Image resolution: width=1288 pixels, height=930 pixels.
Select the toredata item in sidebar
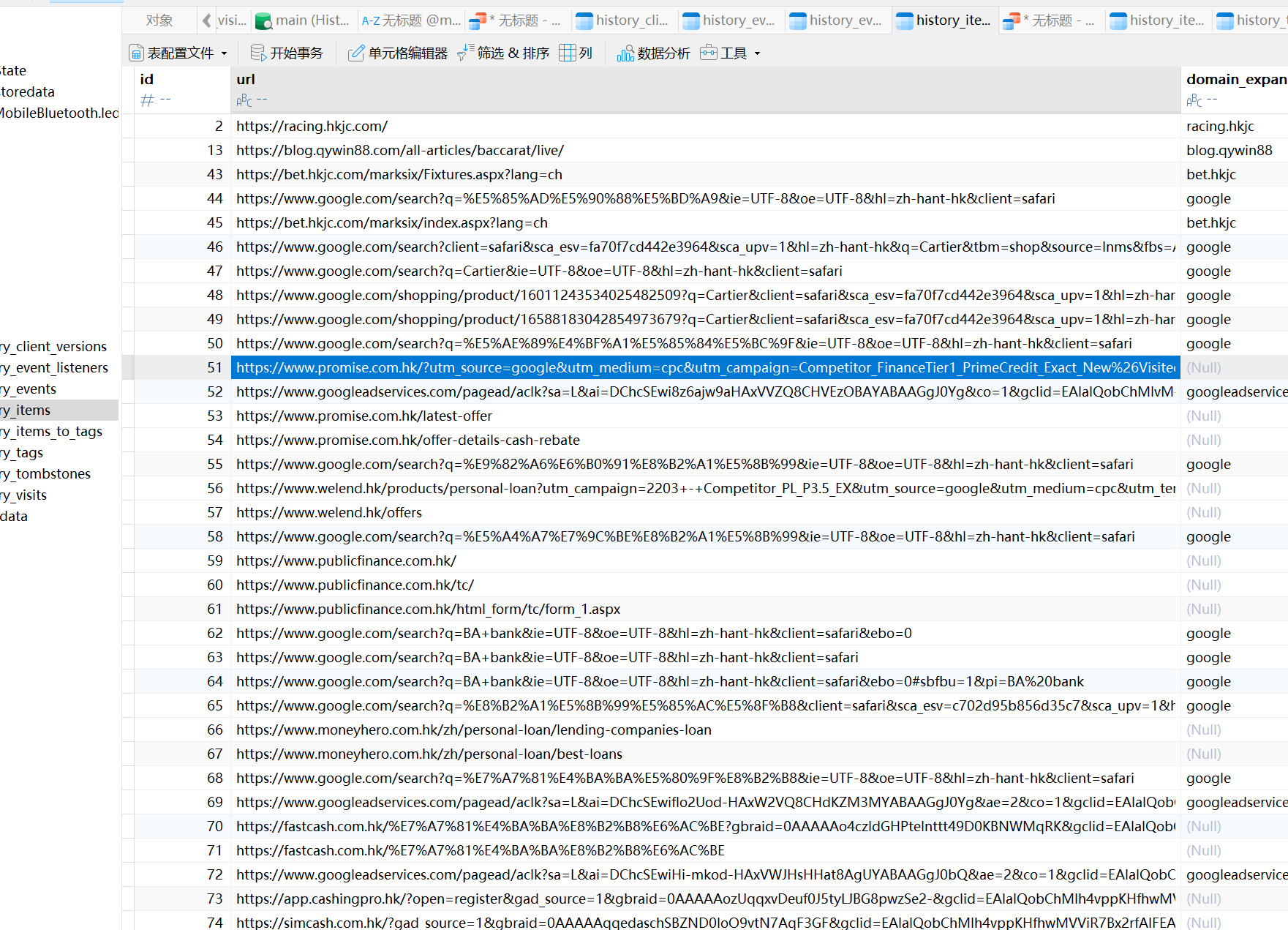tap(28, 91)
